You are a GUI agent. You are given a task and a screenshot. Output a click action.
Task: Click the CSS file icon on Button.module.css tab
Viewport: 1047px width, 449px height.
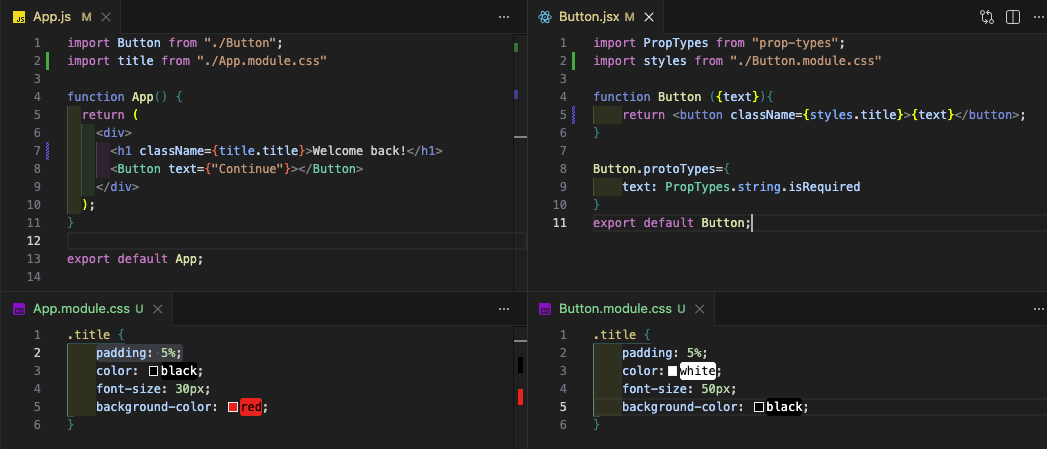tap(545, 309)
